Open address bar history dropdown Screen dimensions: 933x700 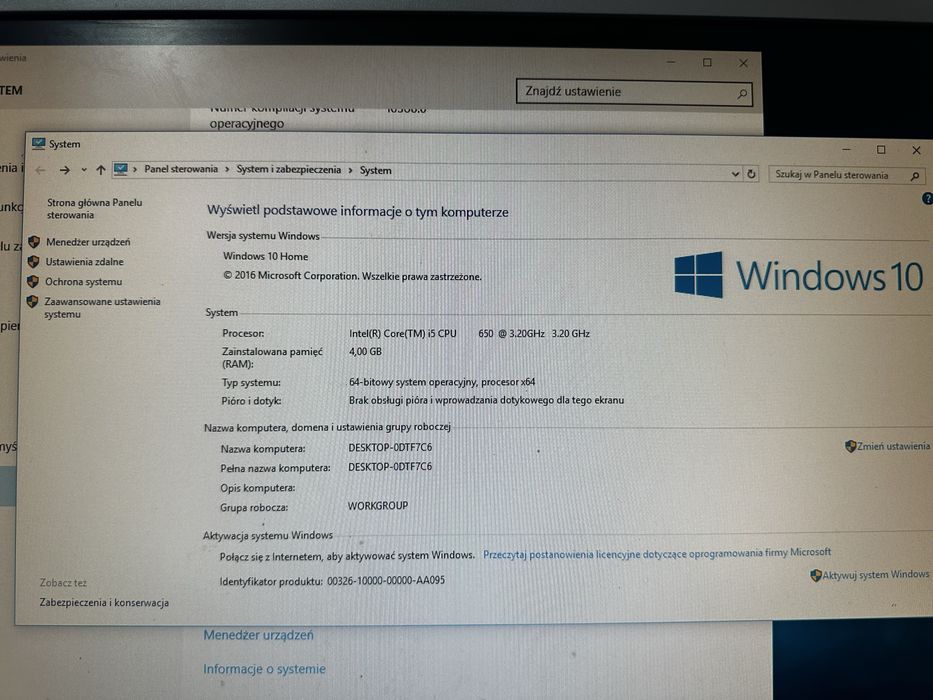pos(735,174)
